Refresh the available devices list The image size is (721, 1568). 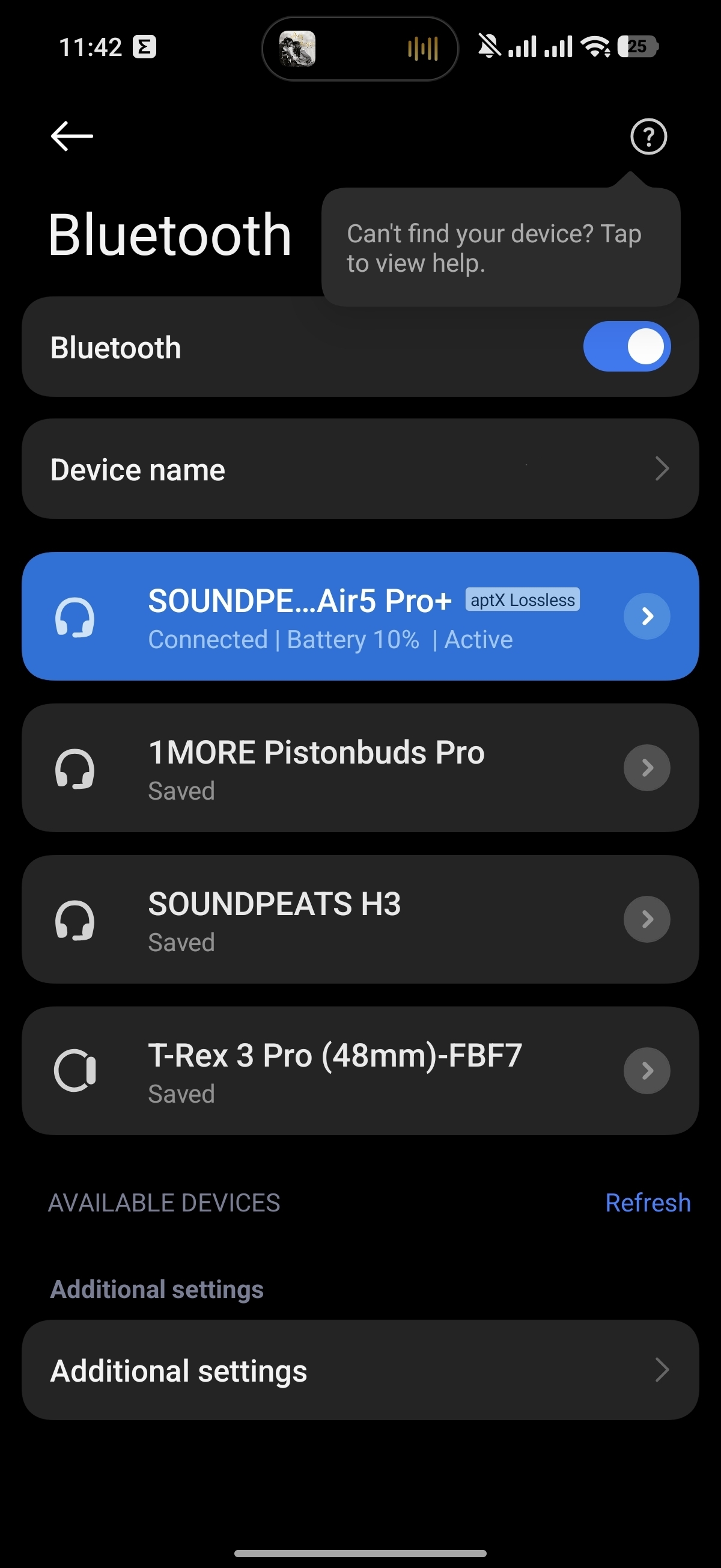coord(647,1203)
